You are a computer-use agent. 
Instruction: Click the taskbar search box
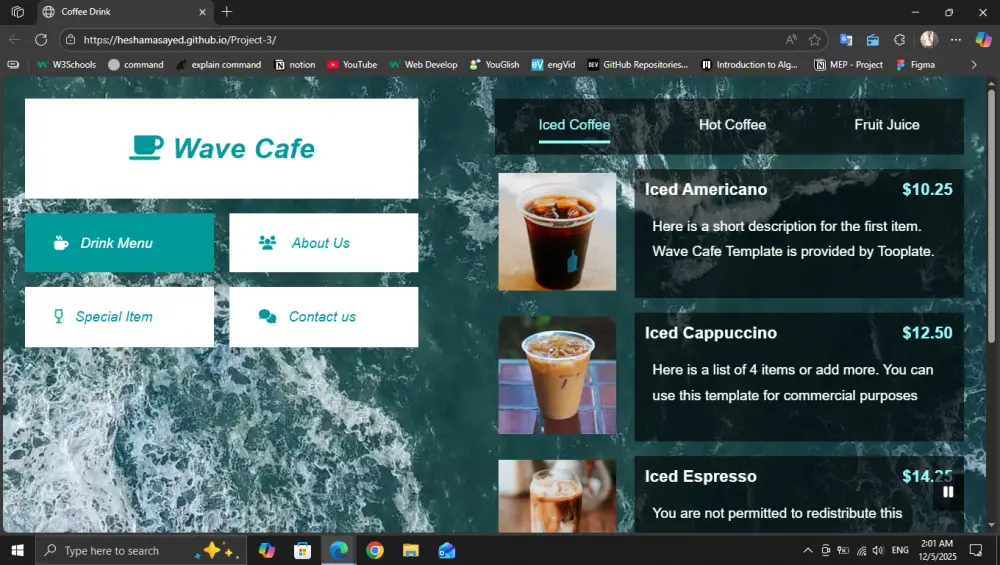[x=140, y=550]
